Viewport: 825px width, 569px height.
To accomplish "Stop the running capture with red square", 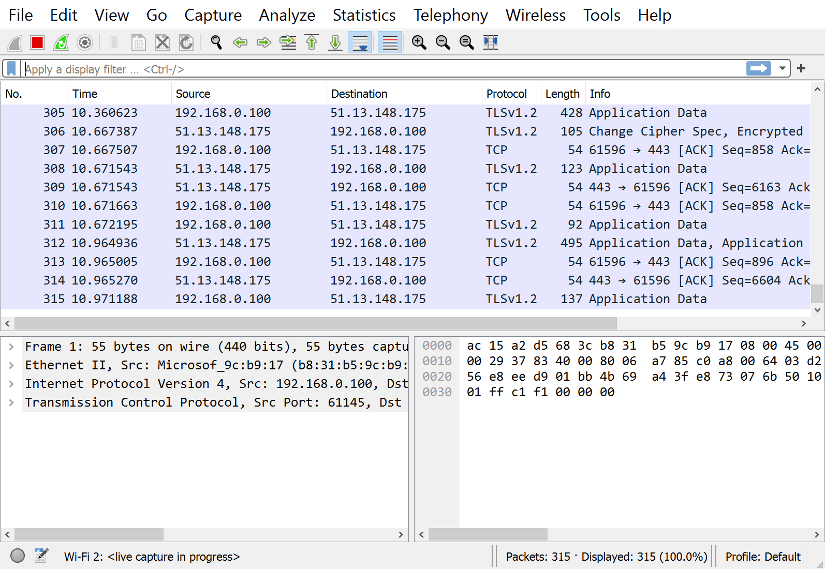I will pos(37,43).
